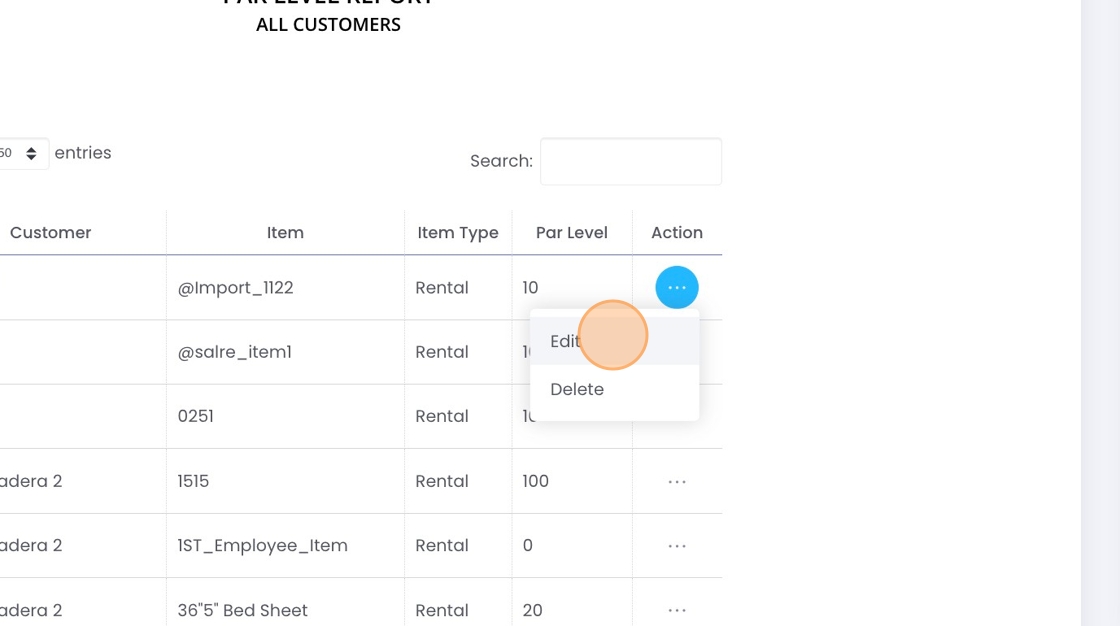Screen dimensions: 1120x626
Task: Sort by the Par Level column header
Action: [x=571, y=232]
